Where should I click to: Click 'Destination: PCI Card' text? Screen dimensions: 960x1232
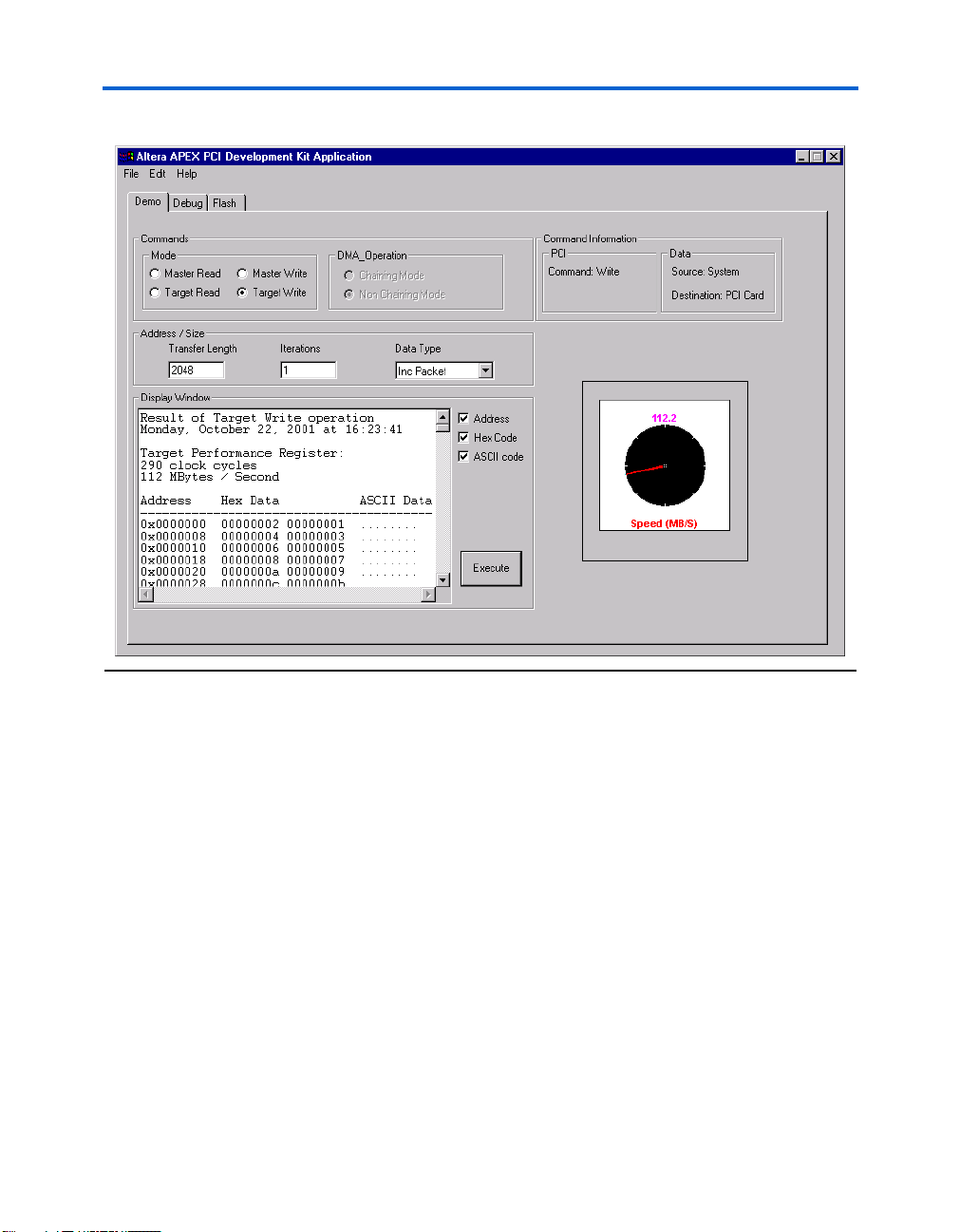pos(717,295)
